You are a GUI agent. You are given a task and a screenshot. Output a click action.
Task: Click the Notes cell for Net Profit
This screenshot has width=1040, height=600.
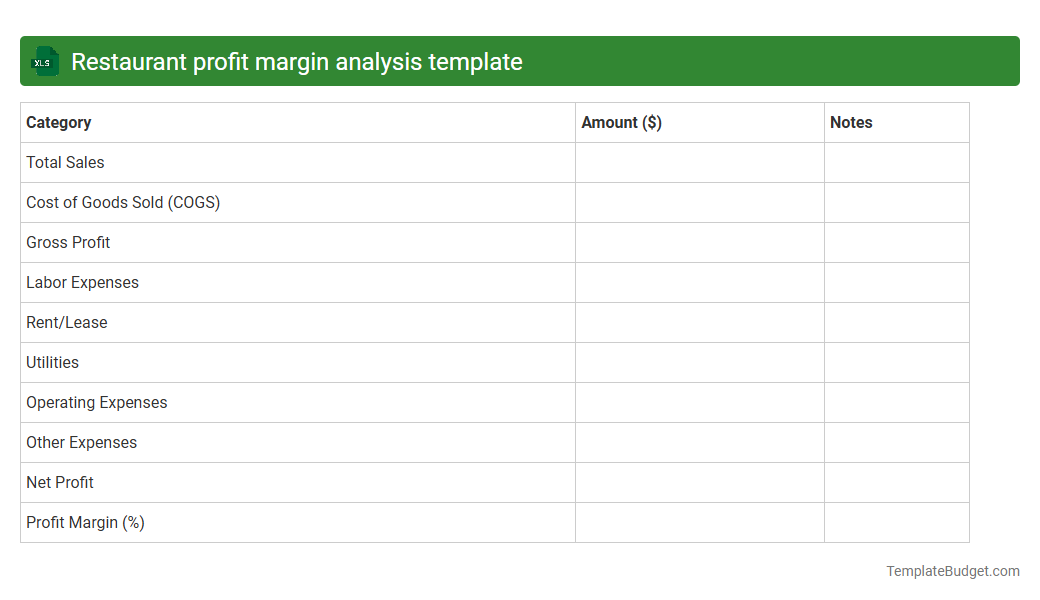pos(896,482)
